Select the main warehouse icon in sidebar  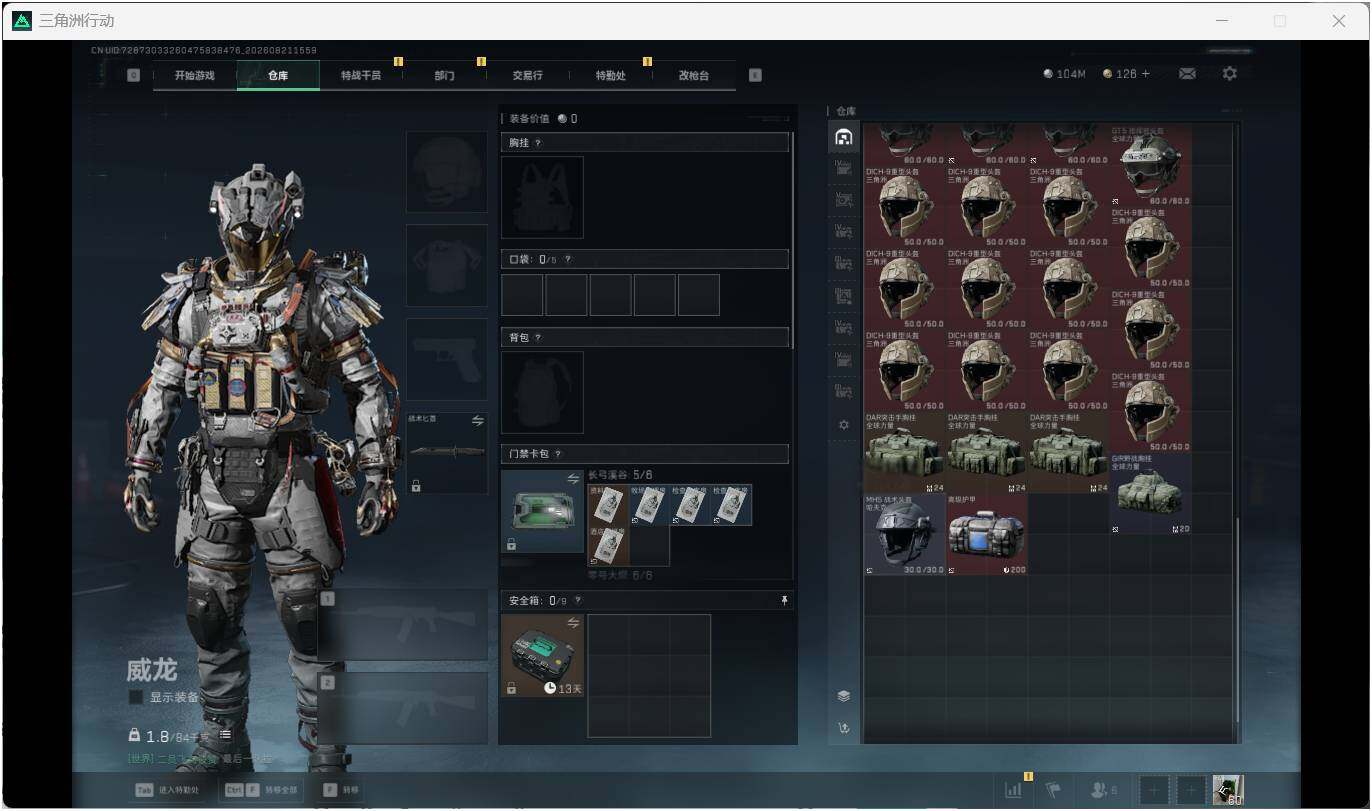click(x=844, y=137)
